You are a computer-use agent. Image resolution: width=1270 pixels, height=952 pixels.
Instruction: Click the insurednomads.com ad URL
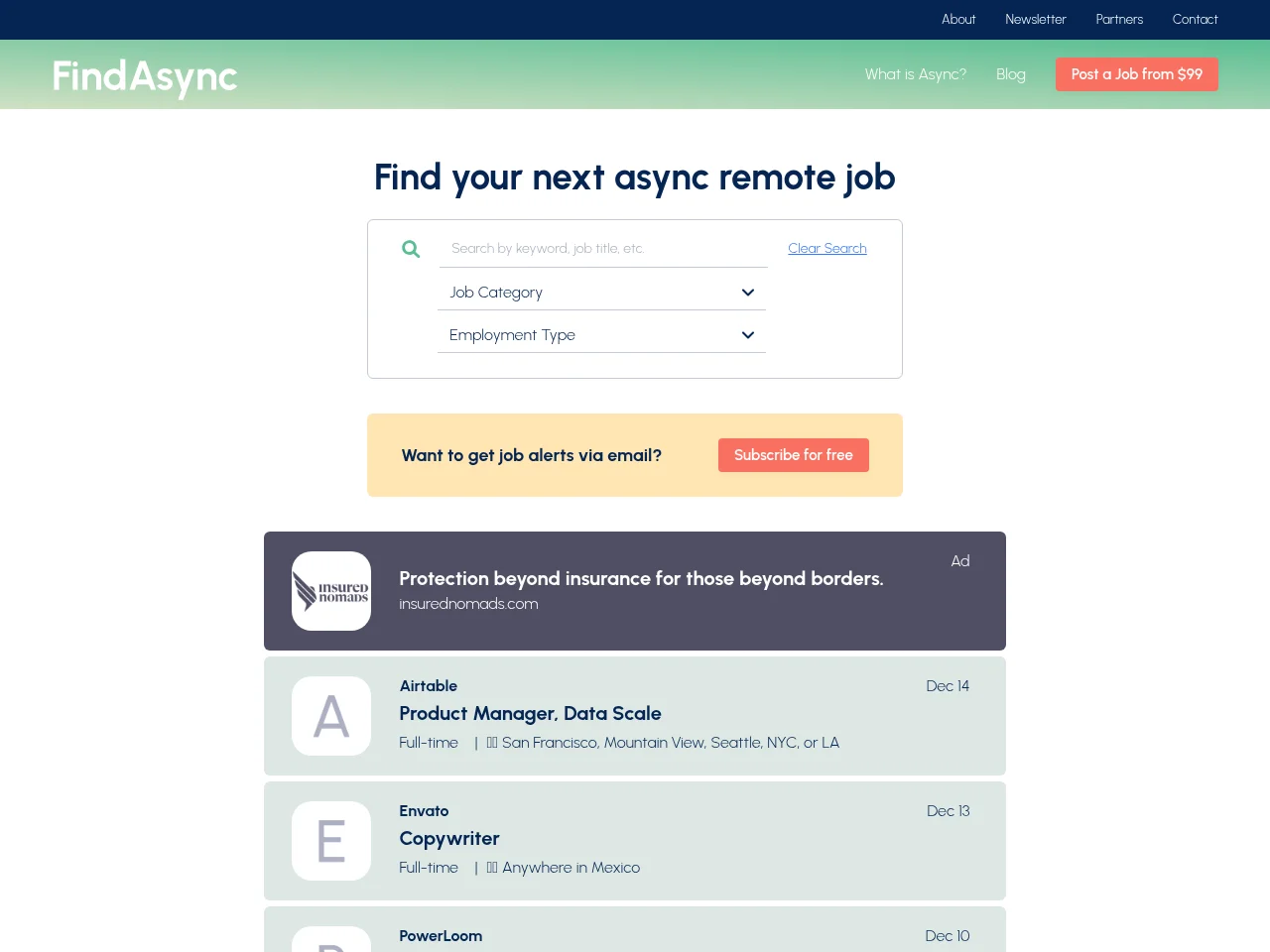coord(468,604)
